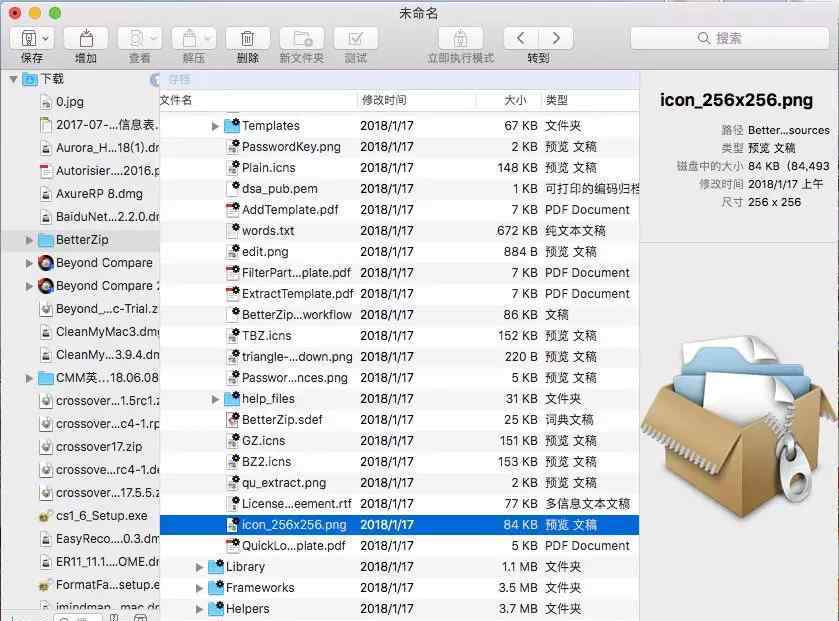Collapse the 下载 folder in sidebar

click(14, 79)
